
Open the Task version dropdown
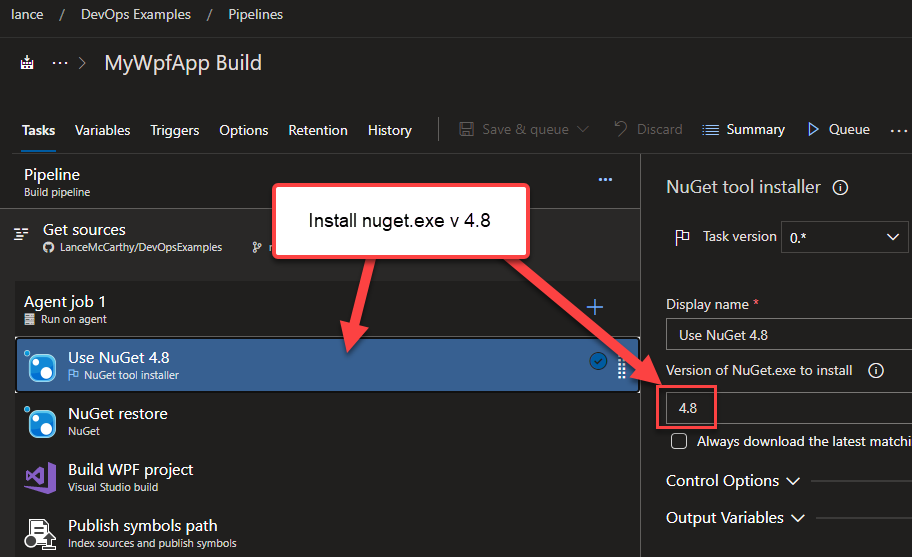844,237
